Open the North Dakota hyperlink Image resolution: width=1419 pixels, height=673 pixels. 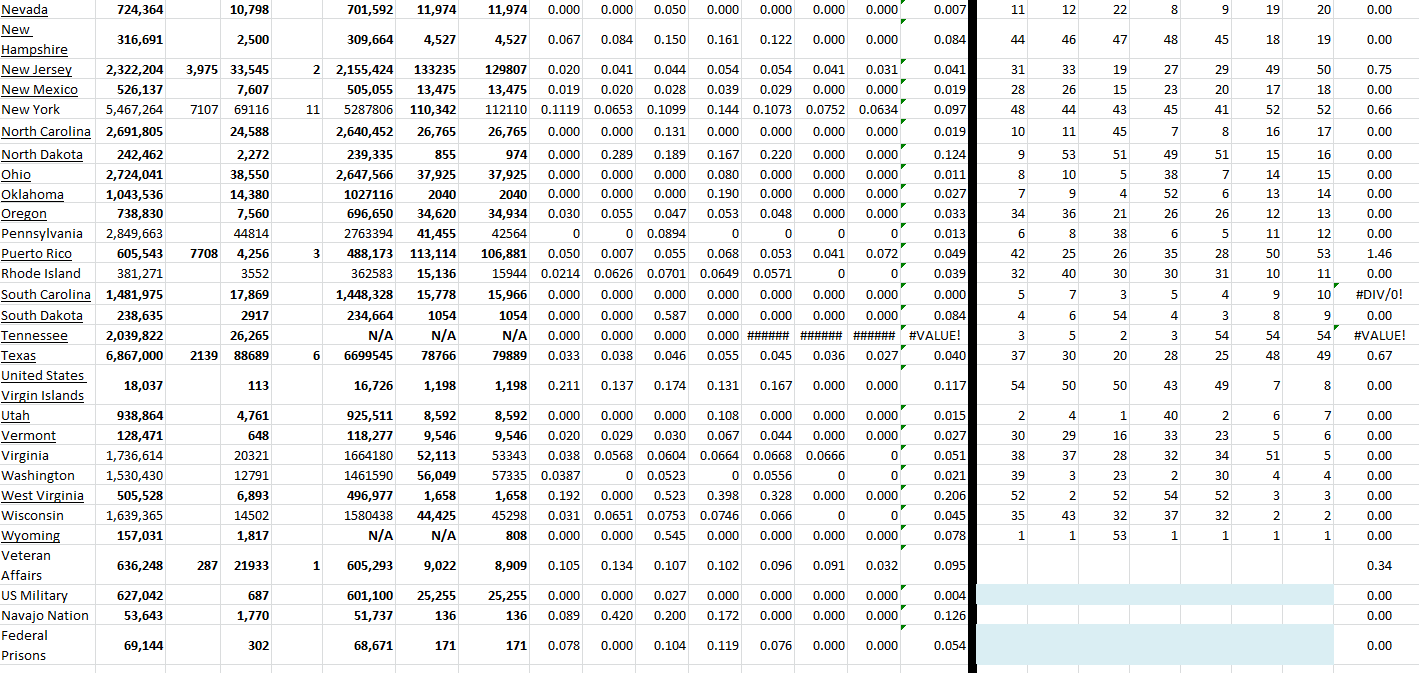[42, 155]
